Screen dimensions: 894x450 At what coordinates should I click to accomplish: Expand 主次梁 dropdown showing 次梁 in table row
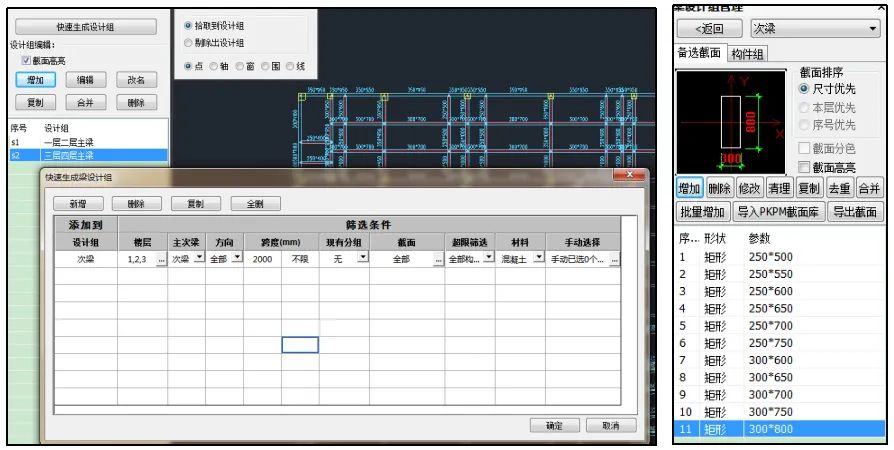(199, 258)
